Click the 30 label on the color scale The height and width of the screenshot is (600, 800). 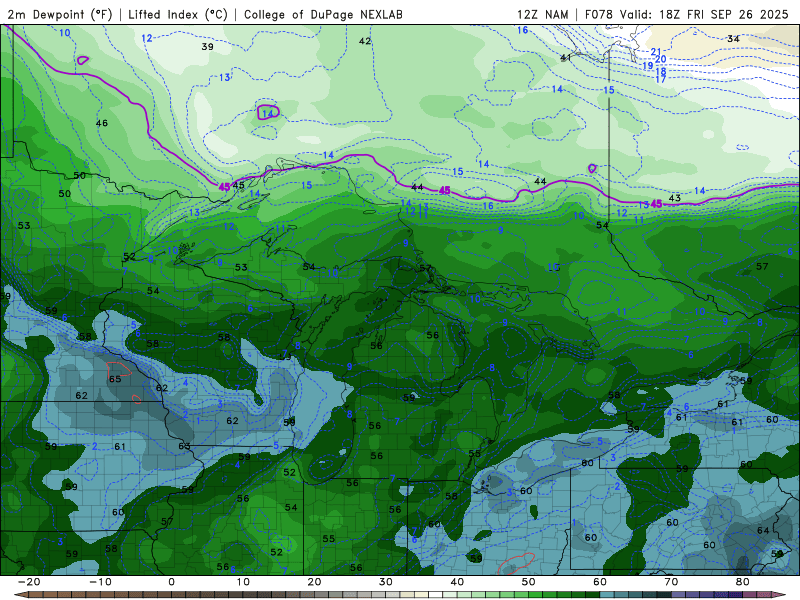point(386,582)
